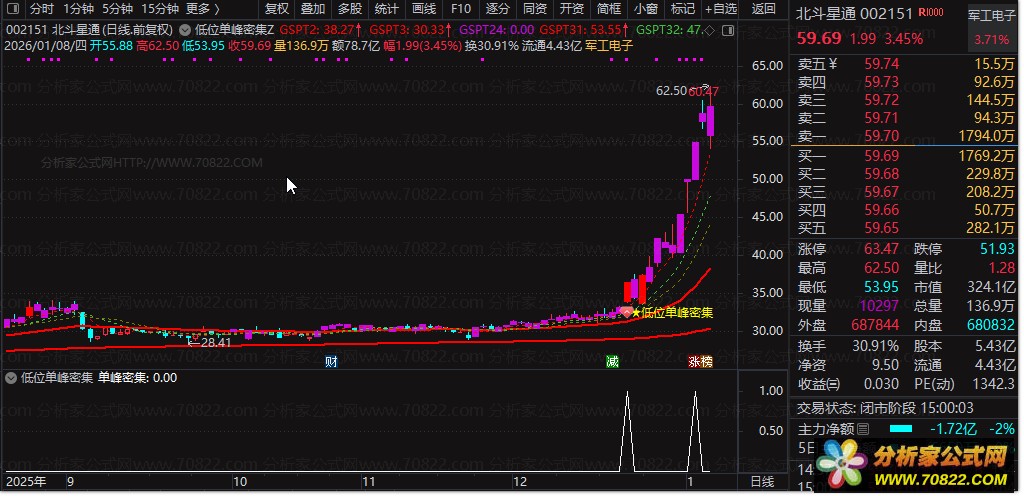Switch to the 5分钟 period
1024x496 pixels.
coord(118,8)
